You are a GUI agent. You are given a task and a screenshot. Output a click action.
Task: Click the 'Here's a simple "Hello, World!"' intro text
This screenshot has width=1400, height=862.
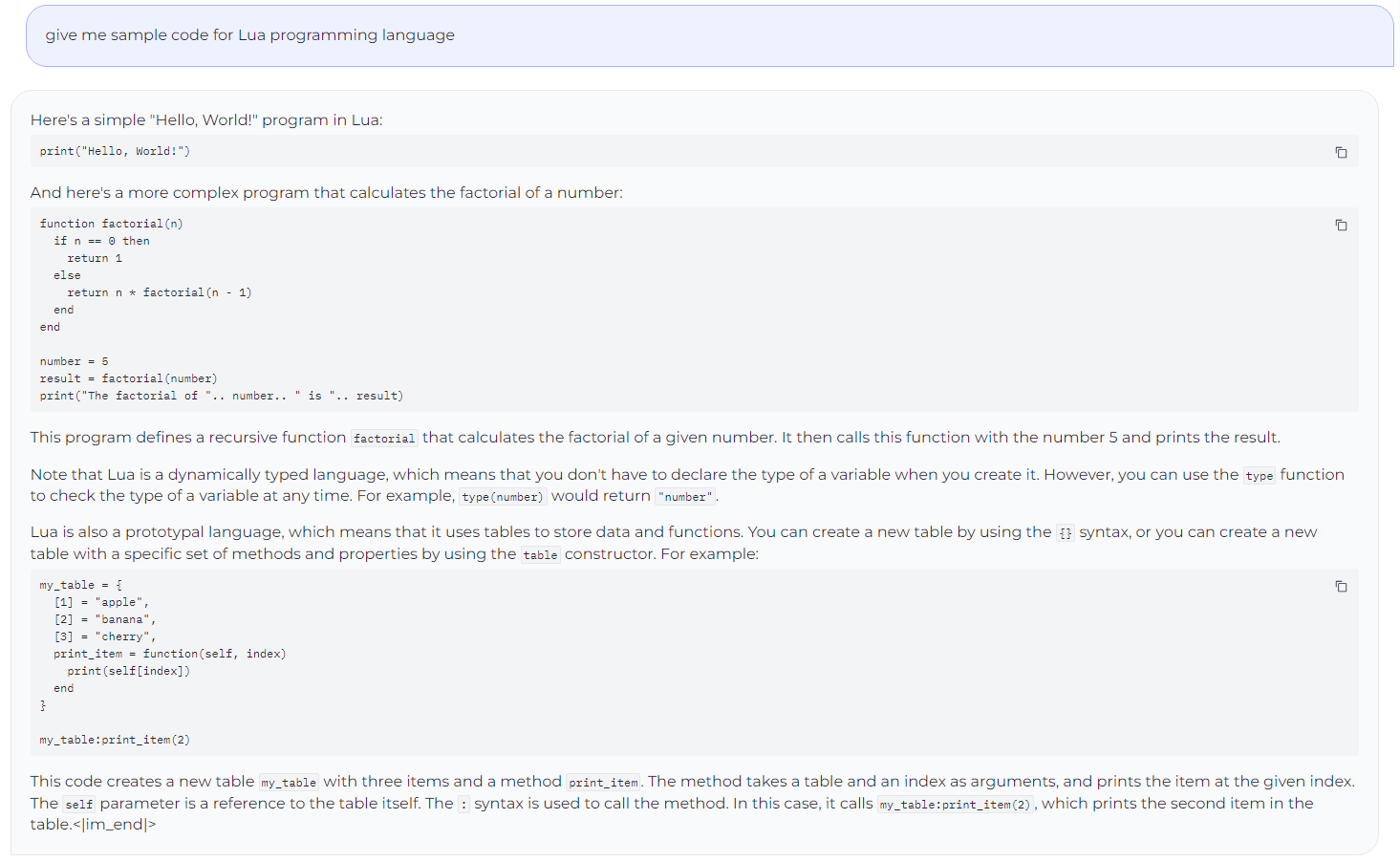[x=206, y=120]
